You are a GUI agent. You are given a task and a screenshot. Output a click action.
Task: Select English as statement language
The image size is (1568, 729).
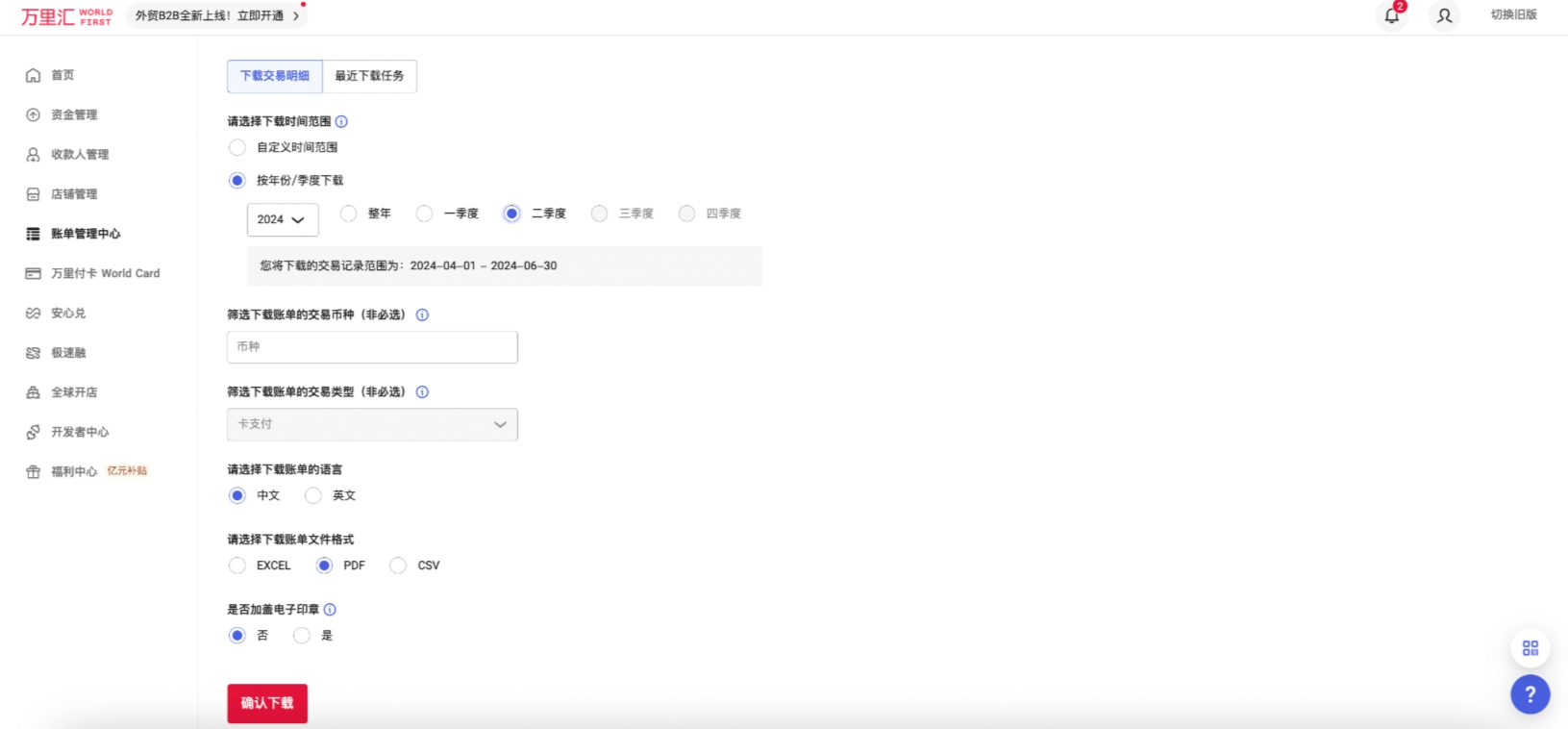click(x=313, y=495)
